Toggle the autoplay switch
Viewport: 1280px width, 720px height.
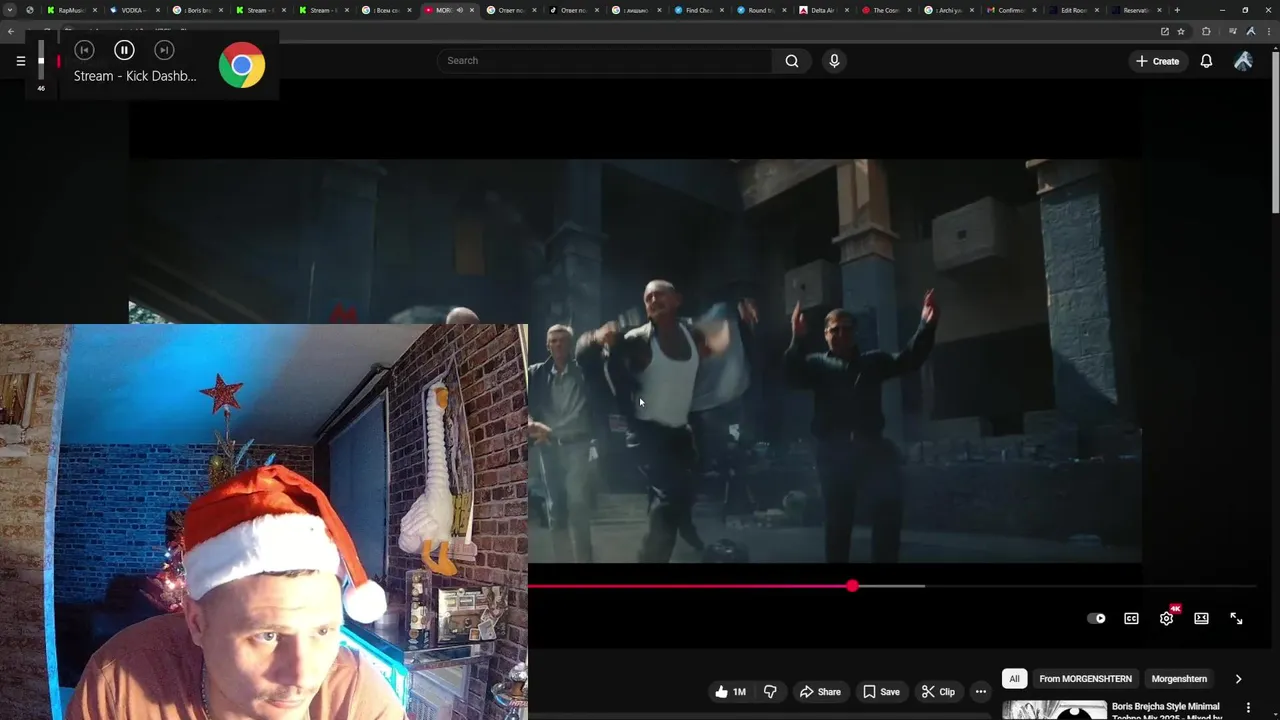[1097, 618]
